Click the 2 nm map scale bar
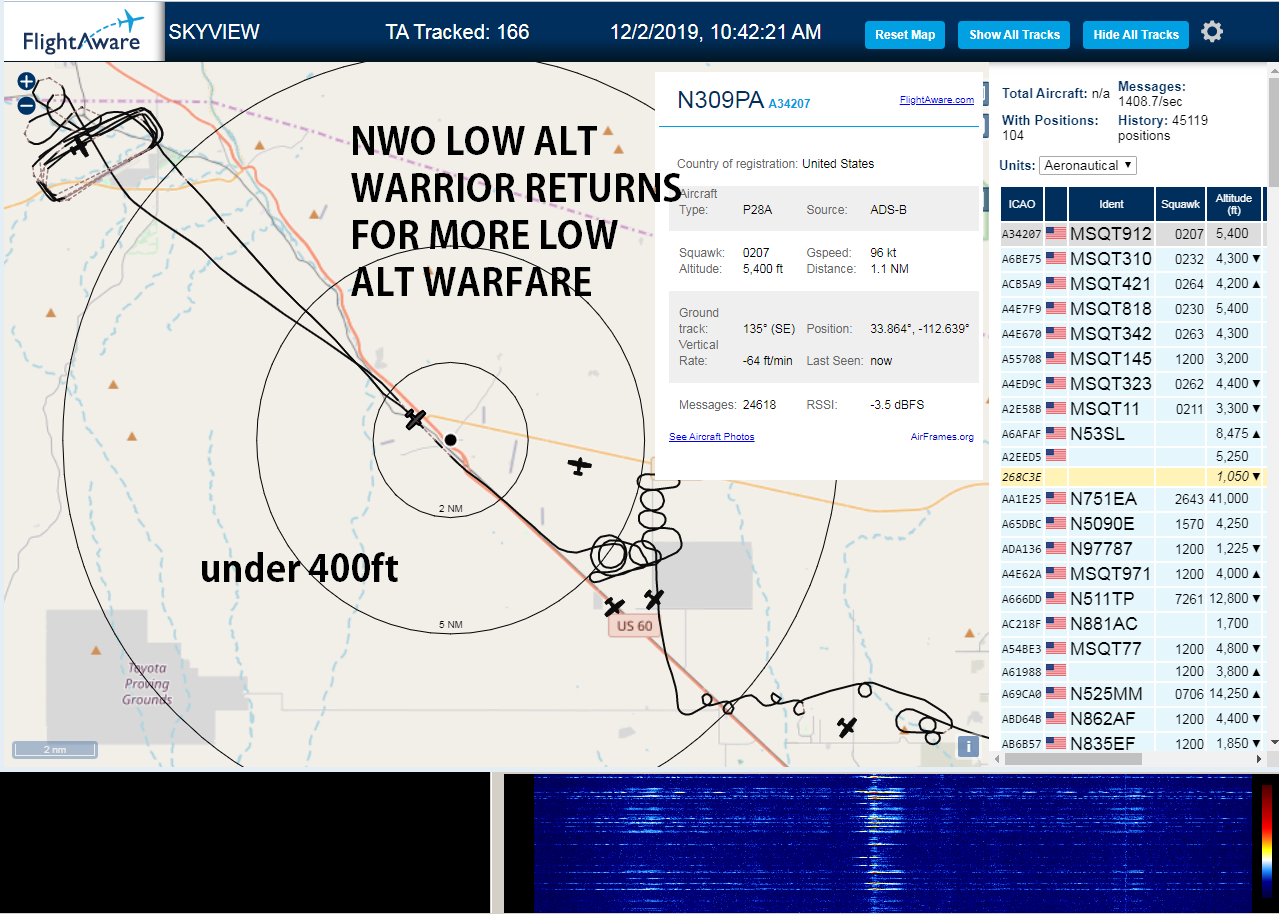 click(x=55, y=749)
